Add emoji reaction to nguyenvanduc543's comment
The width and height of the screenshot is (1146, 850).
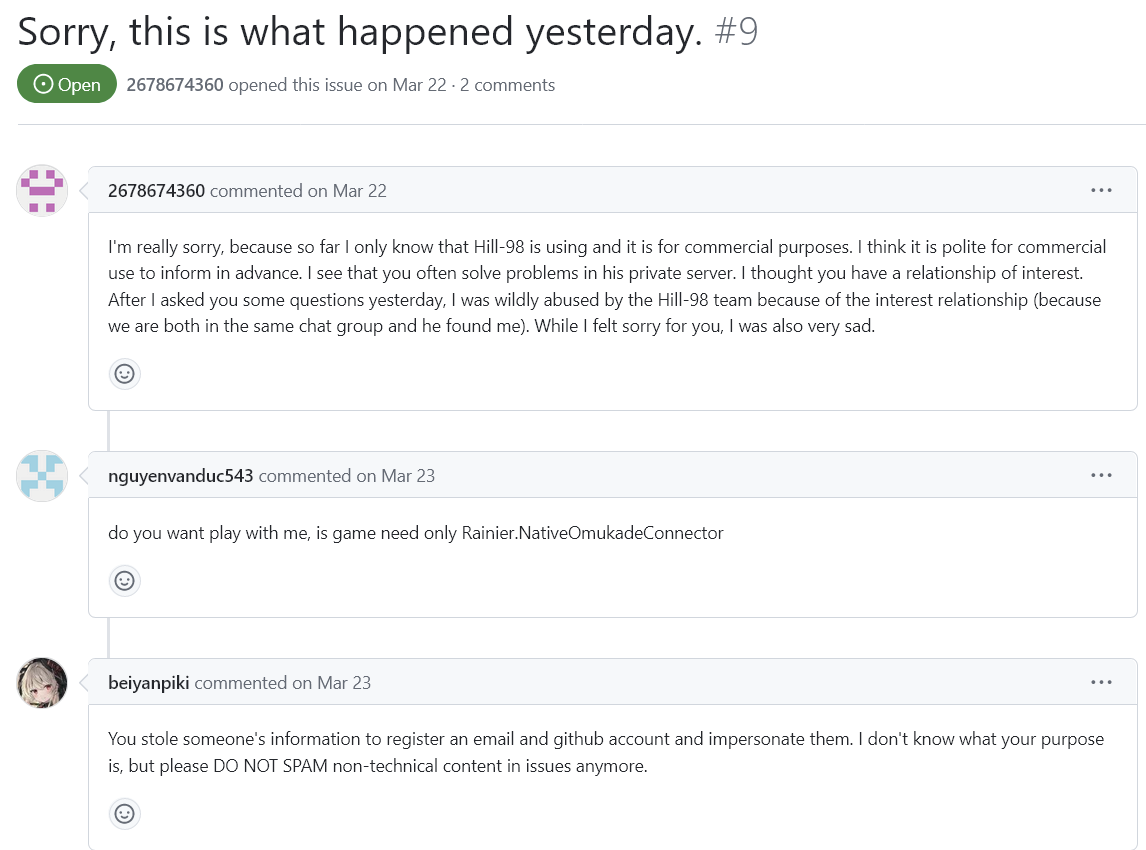click(124, 581)
